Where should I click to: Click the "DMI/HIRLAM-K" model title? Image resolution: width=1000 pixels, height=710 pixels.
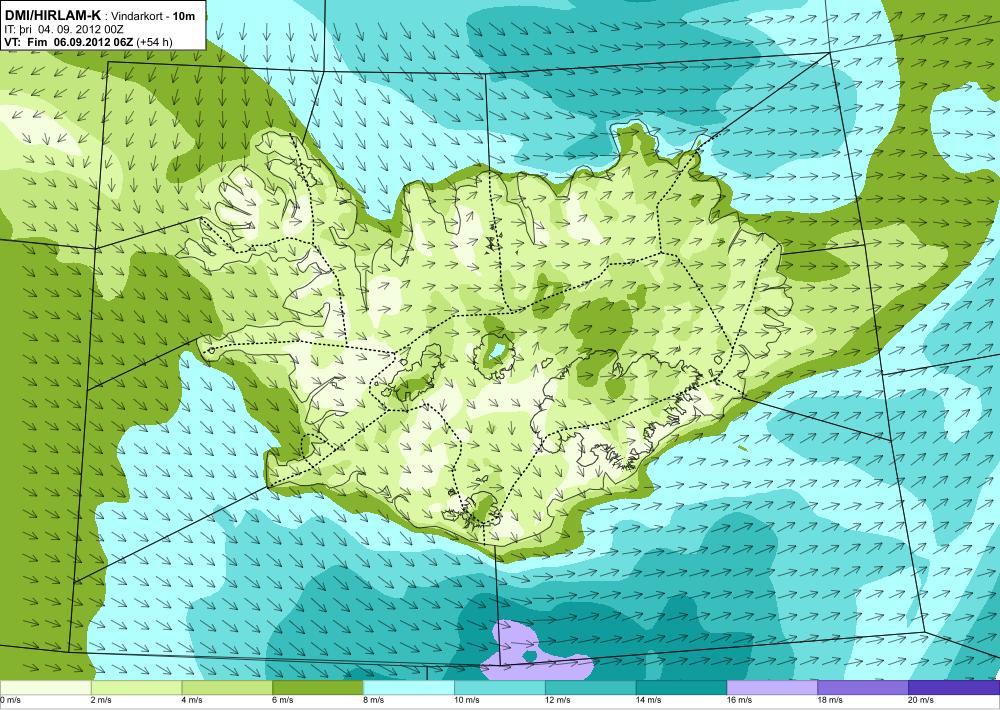point(52,15)
